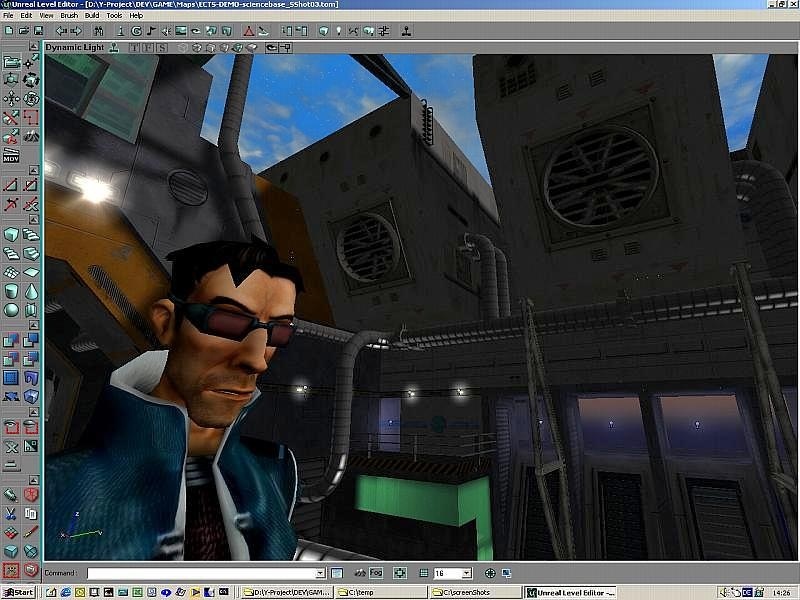Image resolution: width=800 pixels, height=600 pixels.
Task: Open the Music browser note icon
Action: tap(151, 31)
